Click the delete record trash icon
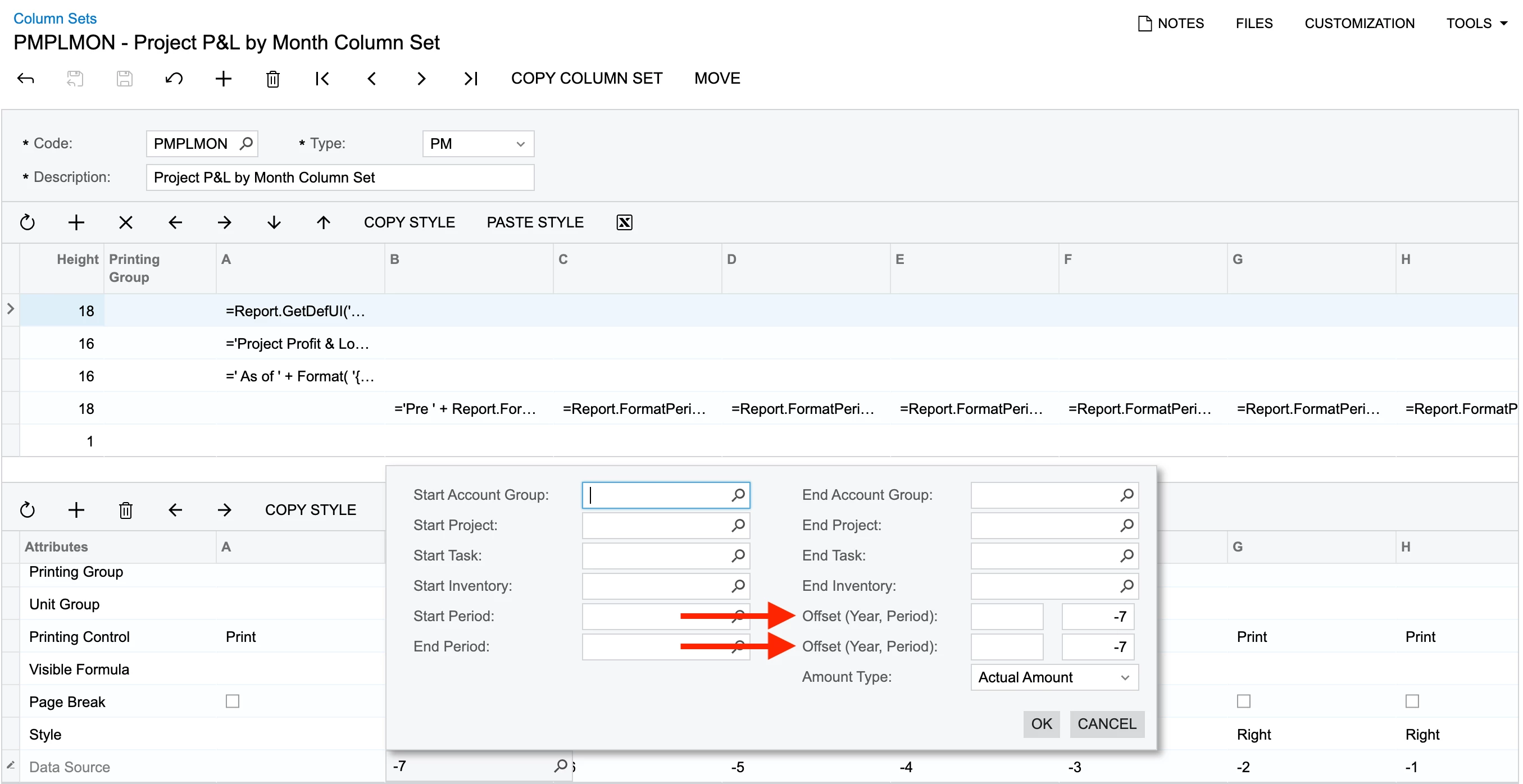 pyautogui.click(x=272, y=79)
